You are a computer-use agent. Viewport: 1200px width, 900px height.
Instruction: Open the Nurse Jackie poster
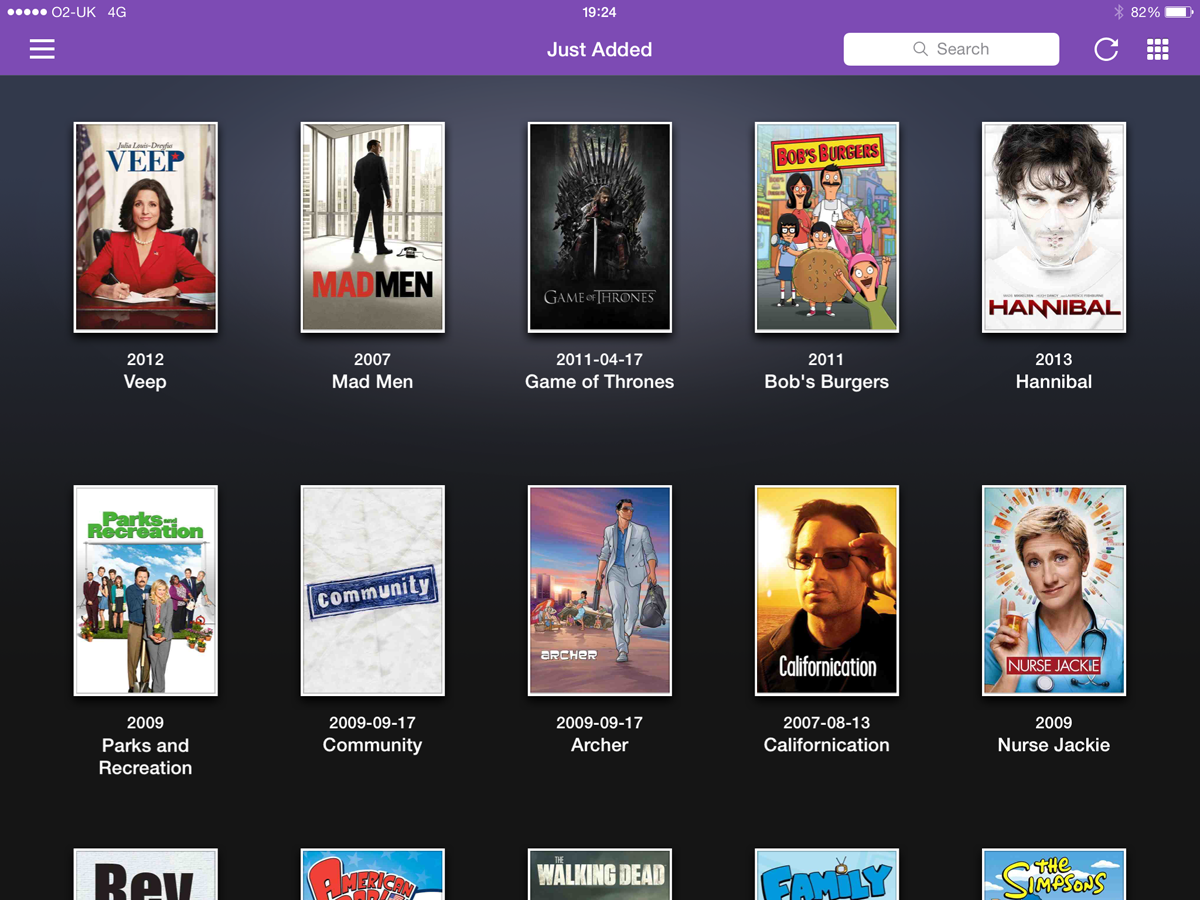pyautogui.click(x=1054, y=590)
